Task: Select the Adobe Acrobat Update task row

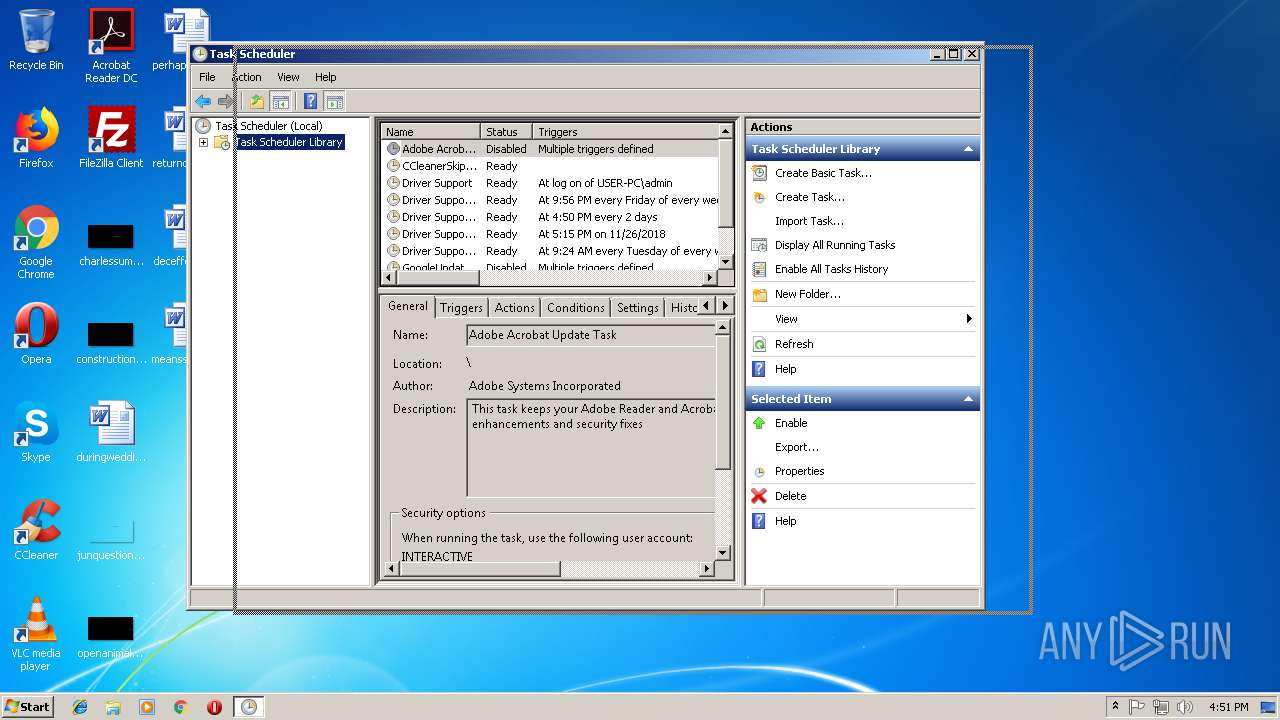Action: (x=550, y=149)
